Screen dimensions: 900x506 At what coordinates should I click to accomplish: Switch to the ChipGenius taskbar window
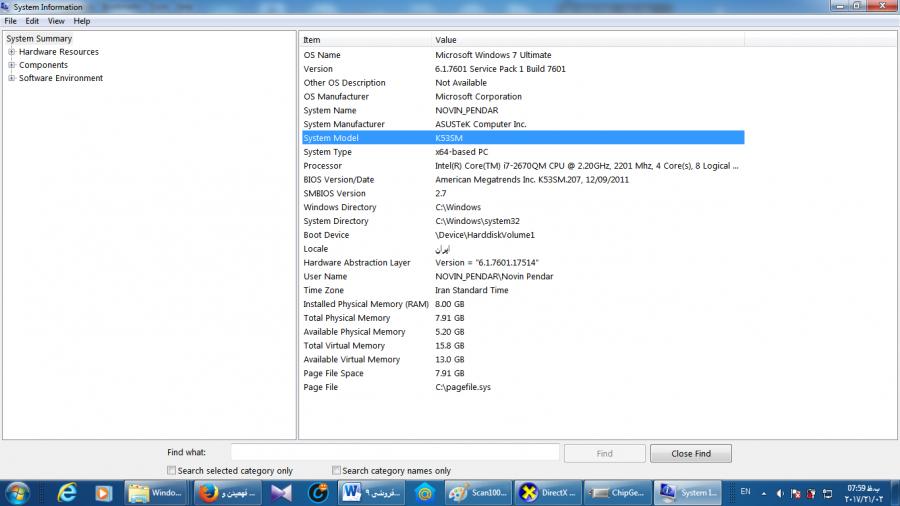click(618, 493)
